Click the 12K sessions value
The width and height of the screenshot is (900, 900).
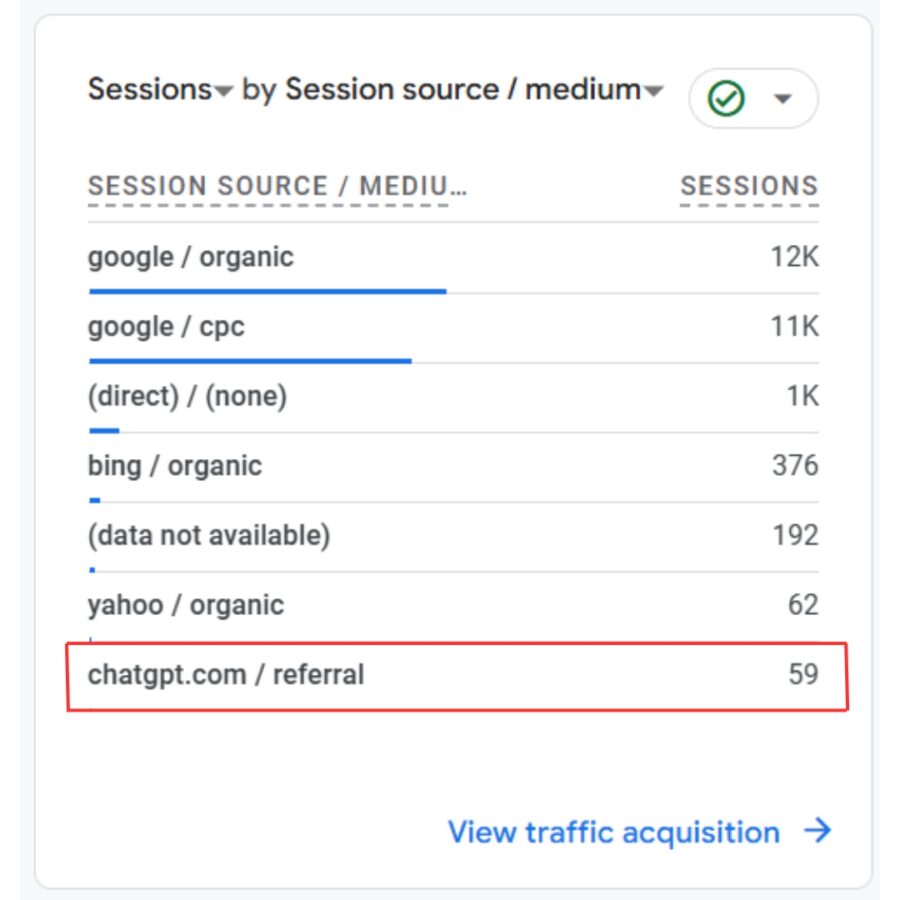(795, 257)
